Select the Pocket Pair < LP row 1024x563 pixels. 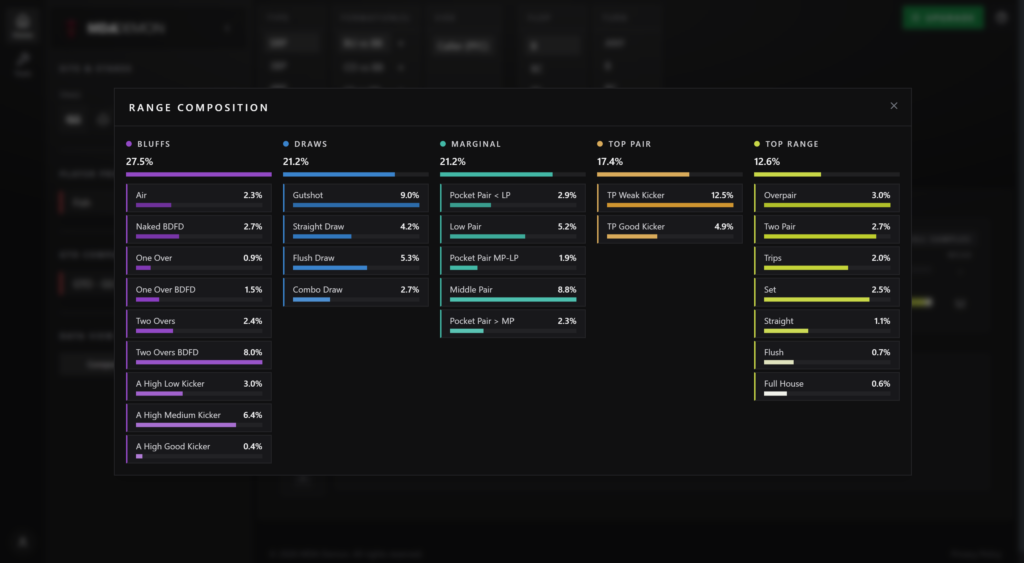coord(513,198)
